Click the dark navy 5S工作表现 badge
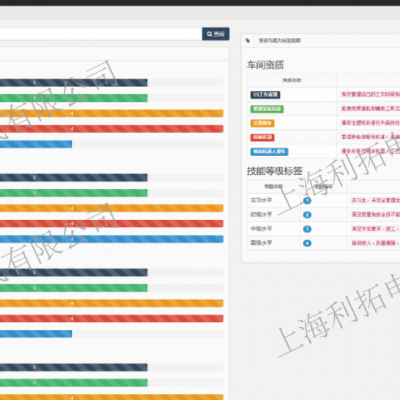Viewport: 400px width, 400px height. [265, 95]
